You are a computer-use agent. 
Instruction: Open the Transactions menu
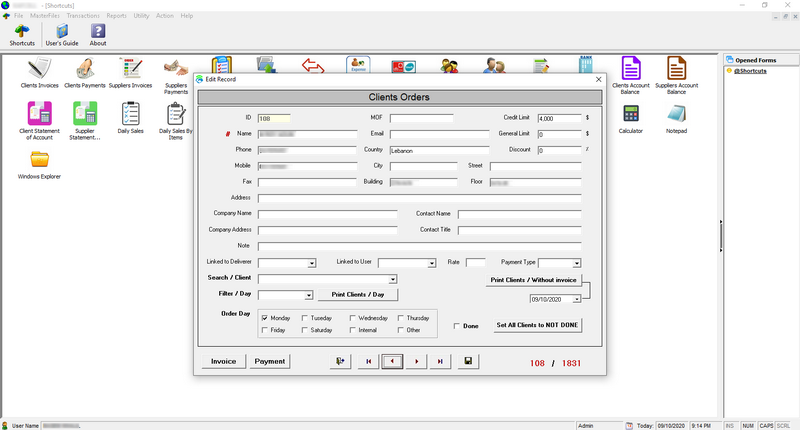tap(83, 16)
